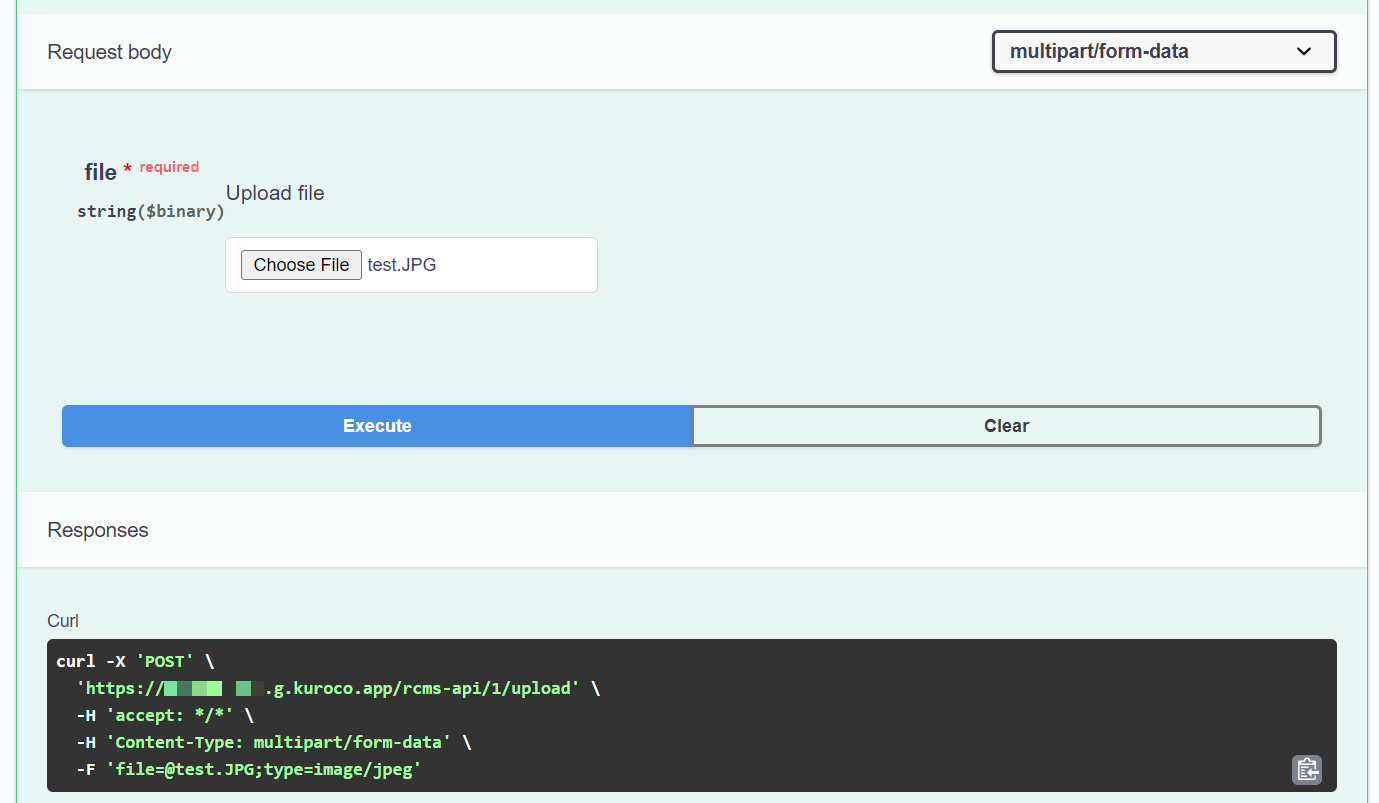Click the test.JPG file name text
The width and height of the screenshot is (1379, 803).
400,264
